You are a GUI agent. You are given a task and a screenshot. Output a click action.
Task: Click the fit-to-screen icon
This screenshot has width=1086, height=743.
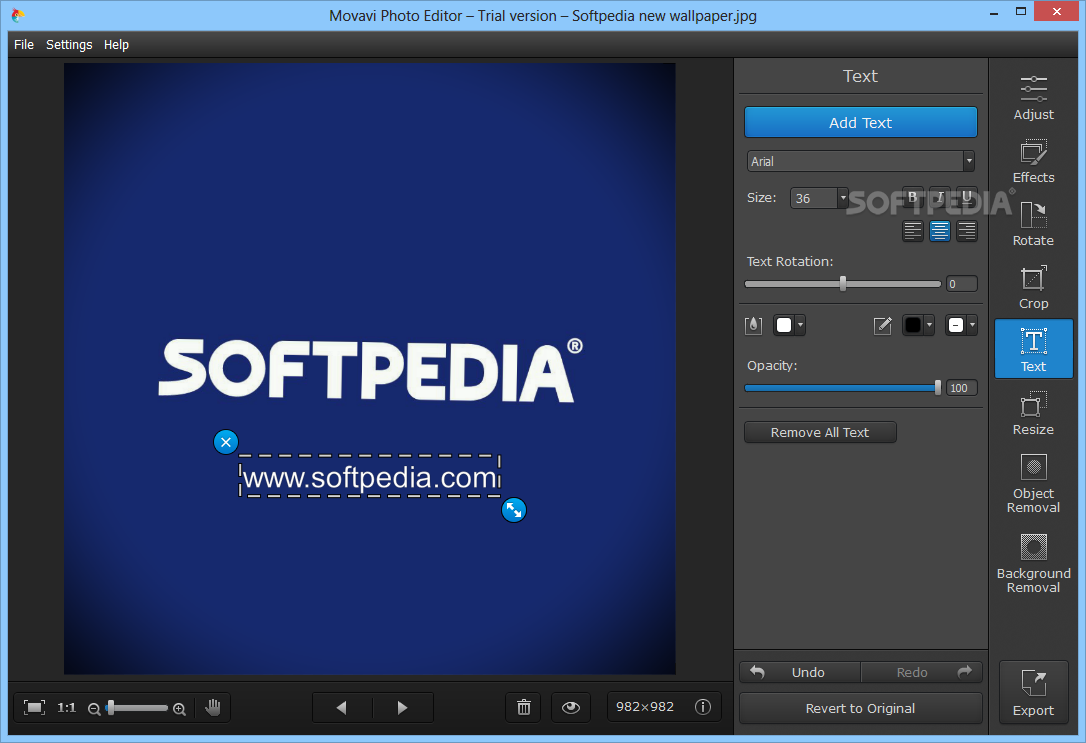(x=34, y=707)
